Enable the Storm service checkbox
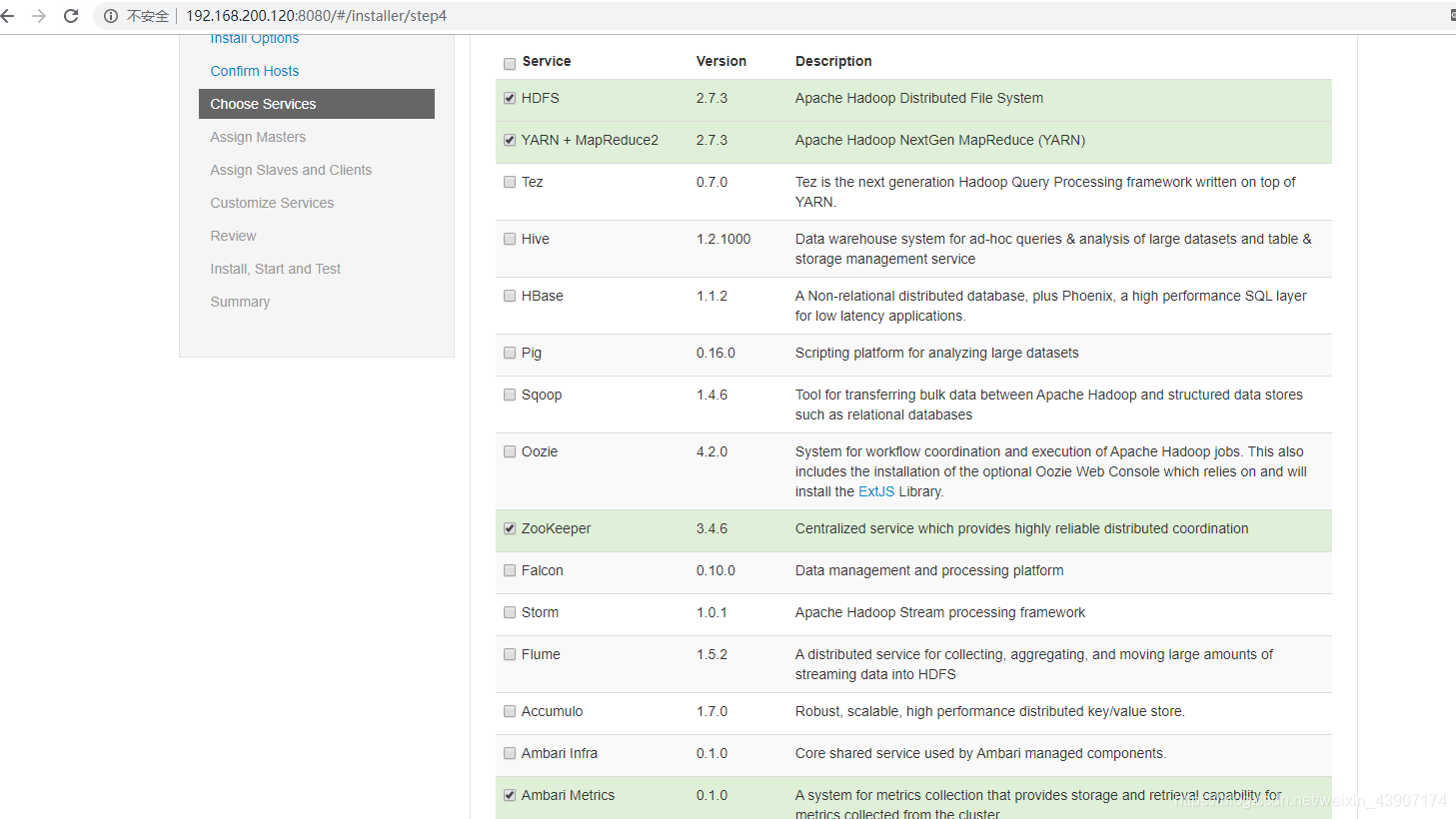Image resolution: width=1456 pixels, height=819 pixels. click(x=510, y=612)
